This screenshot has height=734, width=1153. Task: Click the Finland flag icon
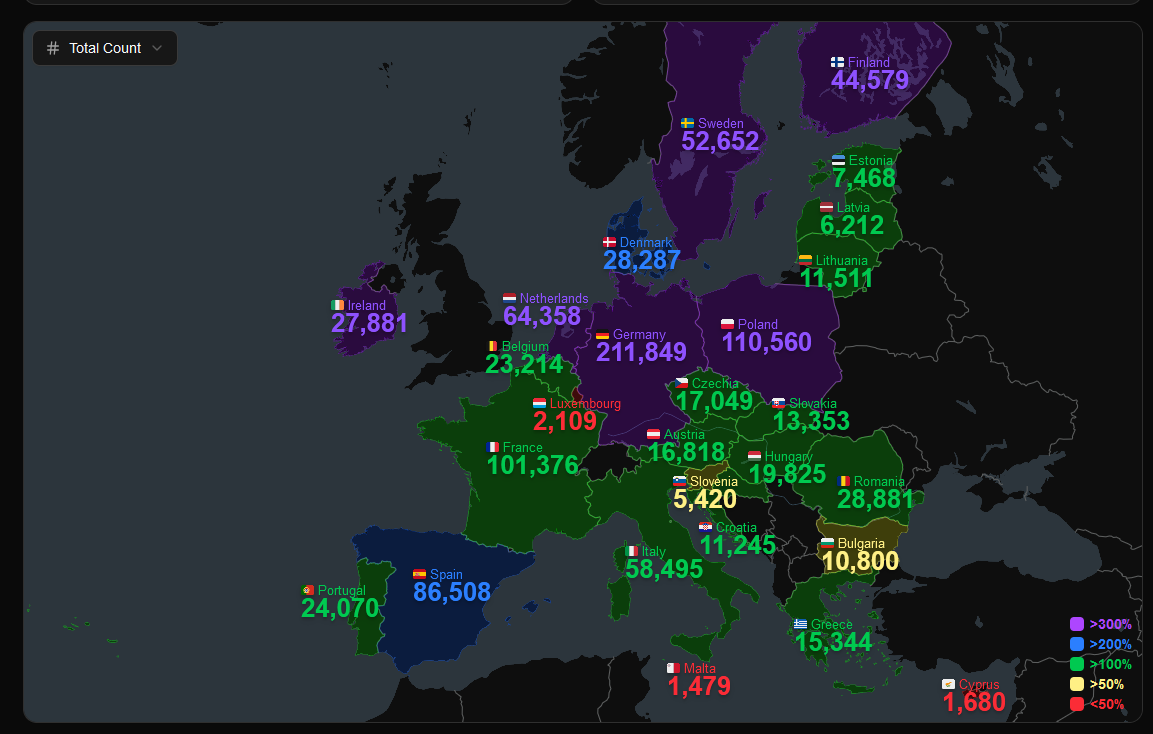coord(838,63)
